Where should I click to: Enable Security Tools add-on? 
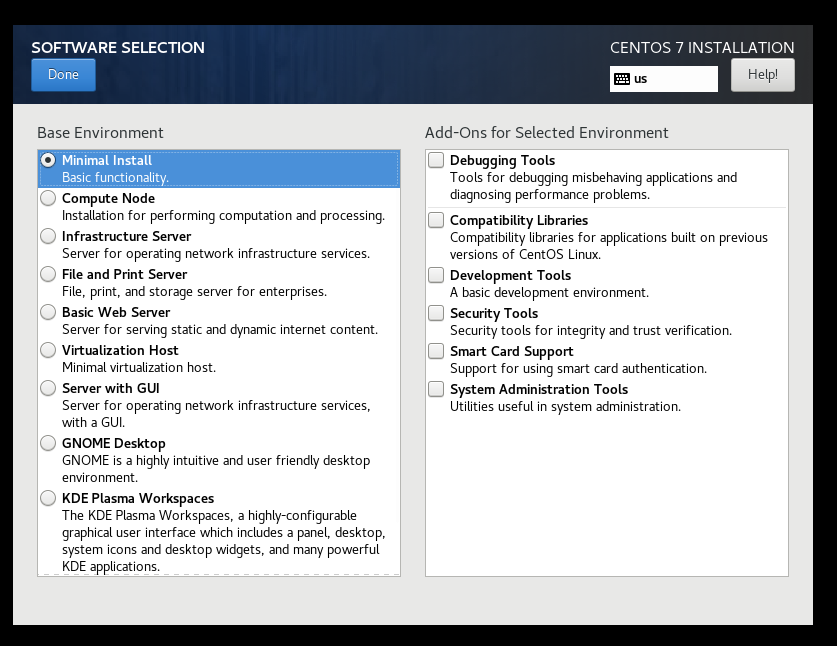pyautogui.click(x=436, y=313)
